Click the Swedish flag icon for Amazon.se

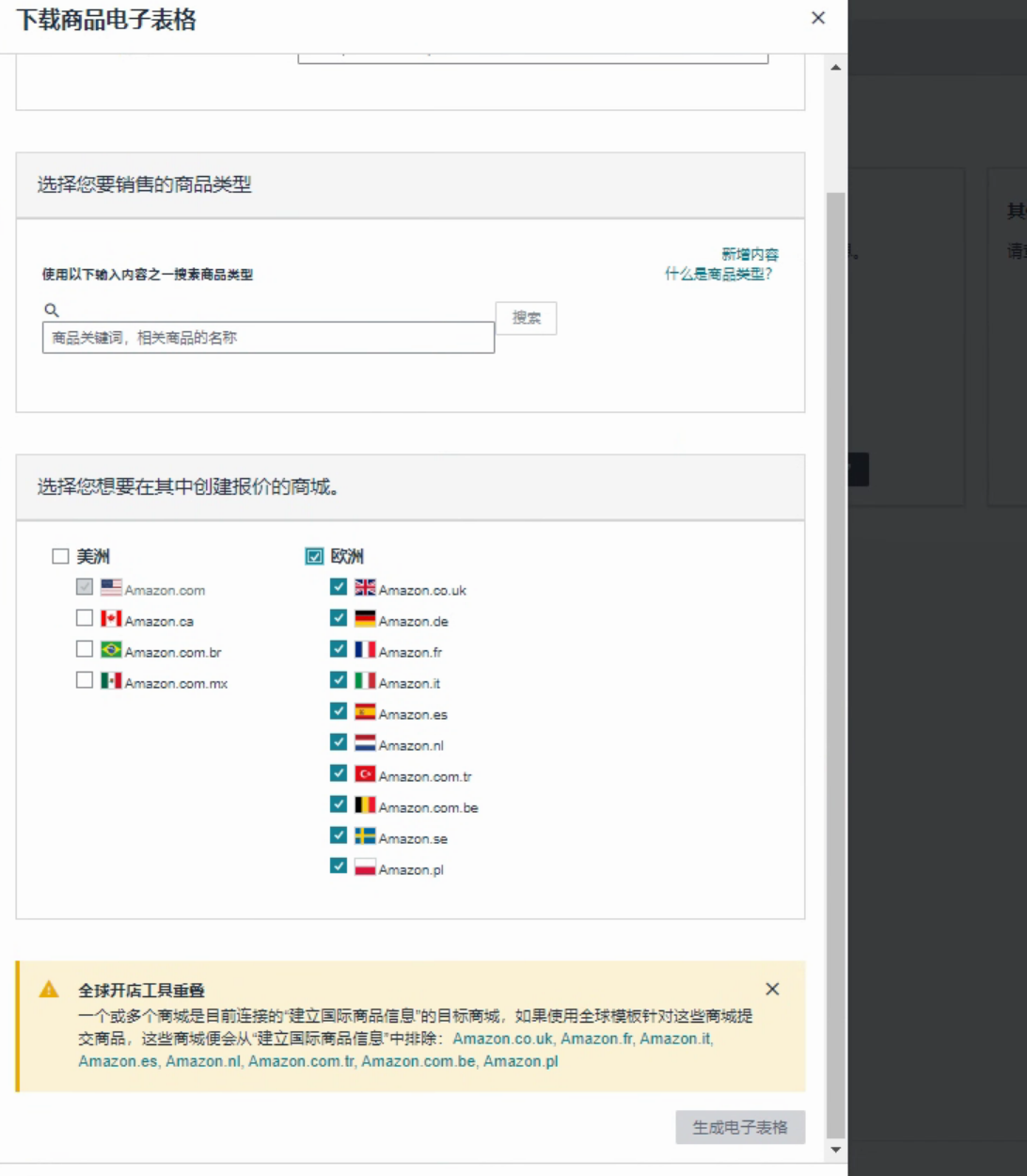click(365, 835)
